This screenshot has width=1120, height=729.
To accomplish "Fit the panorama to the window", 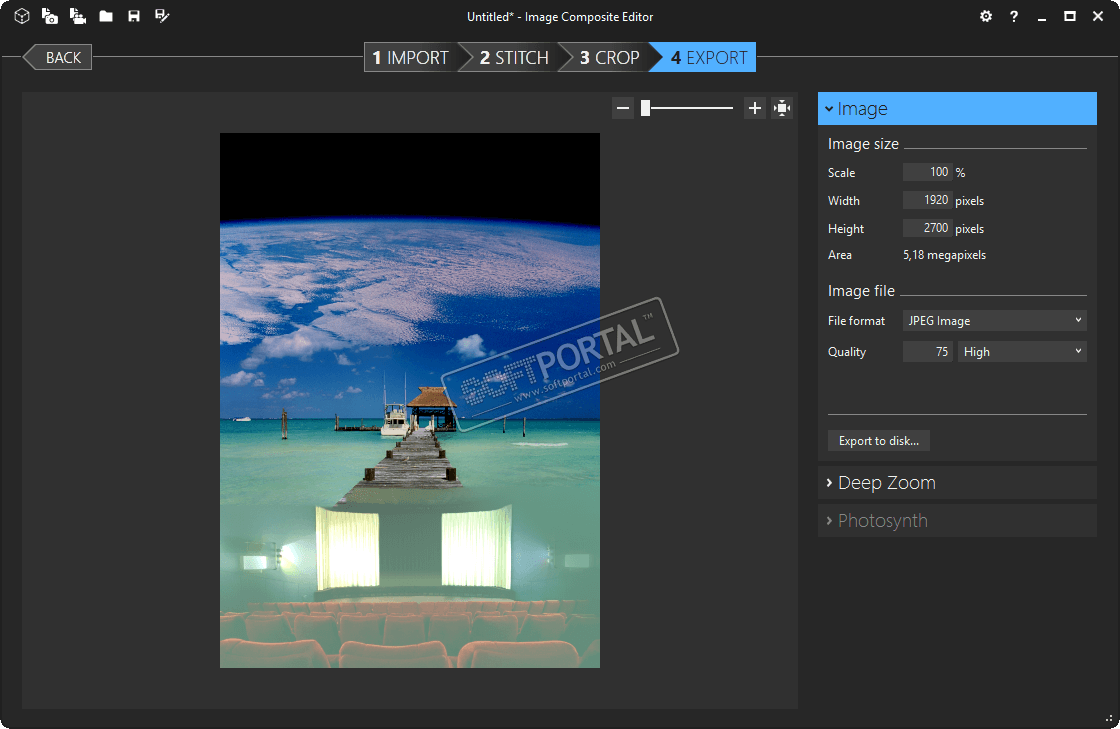I will pos(782,109).
